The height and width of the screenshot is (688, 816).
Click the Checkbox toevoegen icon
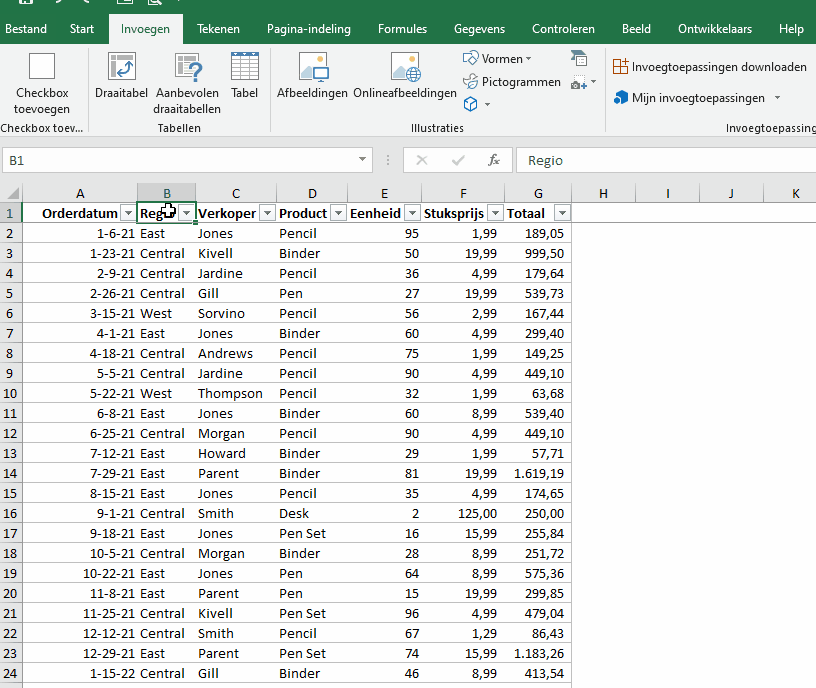42,66
